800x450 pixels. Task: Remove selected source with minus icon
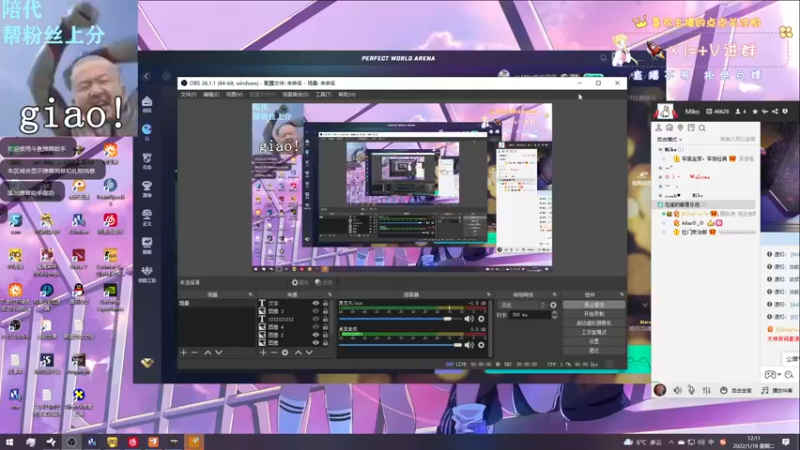click(274, 353)
